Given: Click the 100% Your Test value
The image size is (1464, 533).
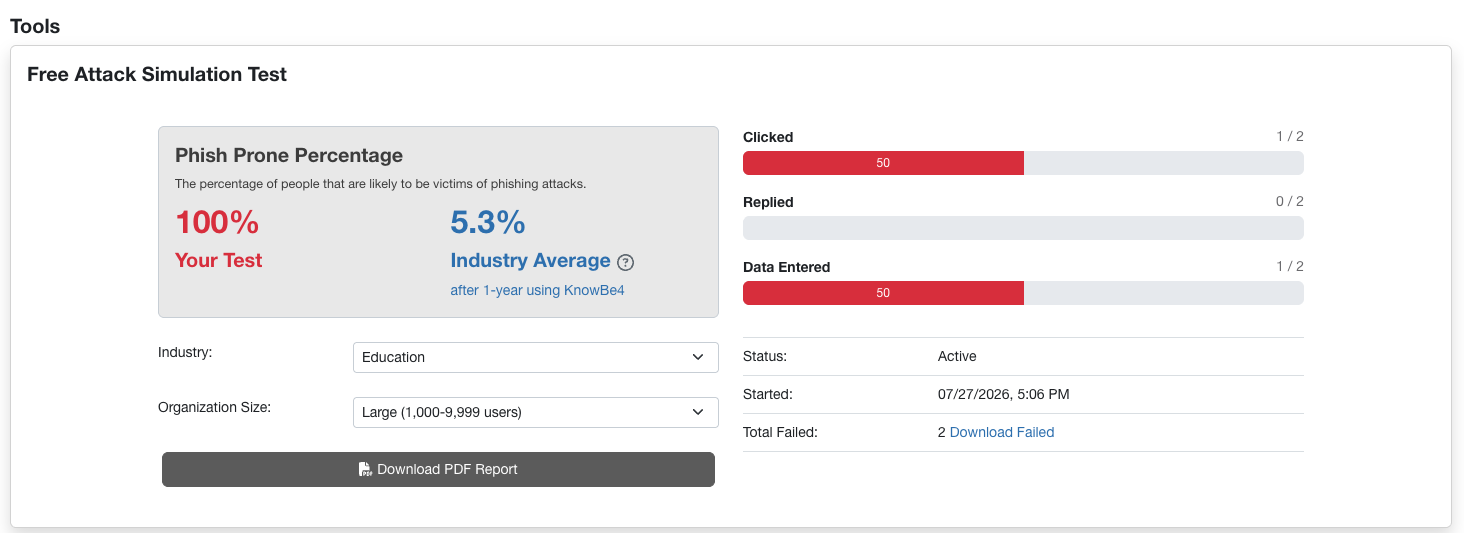Looking at the screenshot, I should click(x=217, y=222).
